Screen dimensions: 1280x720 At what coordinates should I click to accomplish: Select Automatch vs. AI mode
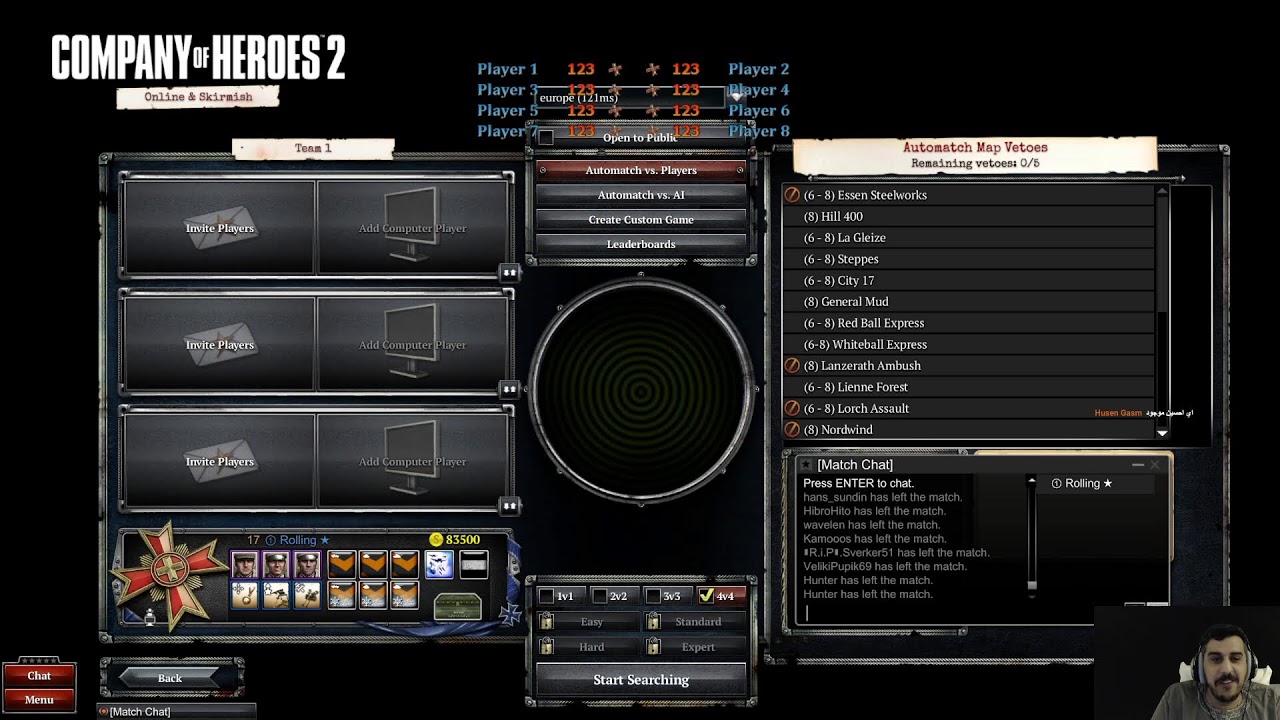(641, 195)
